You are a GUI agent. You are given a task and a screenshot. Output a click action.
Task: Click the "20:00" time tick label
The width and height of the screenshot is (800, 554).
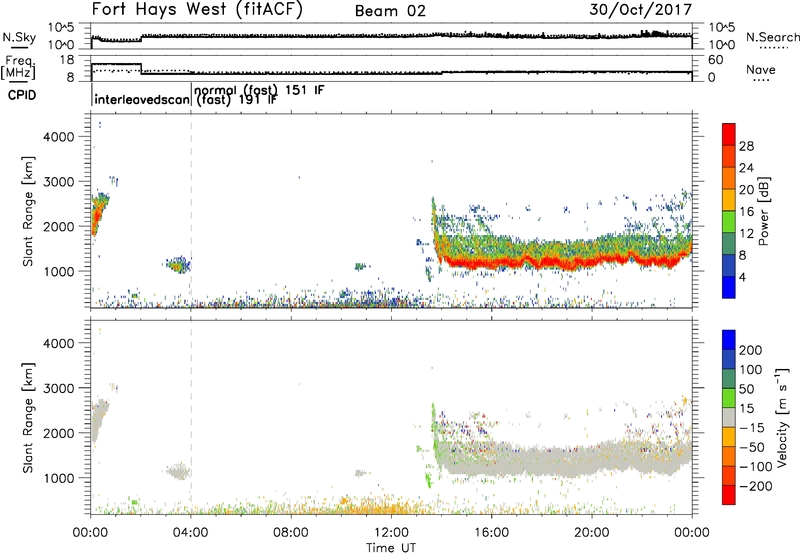coord(591,533)
